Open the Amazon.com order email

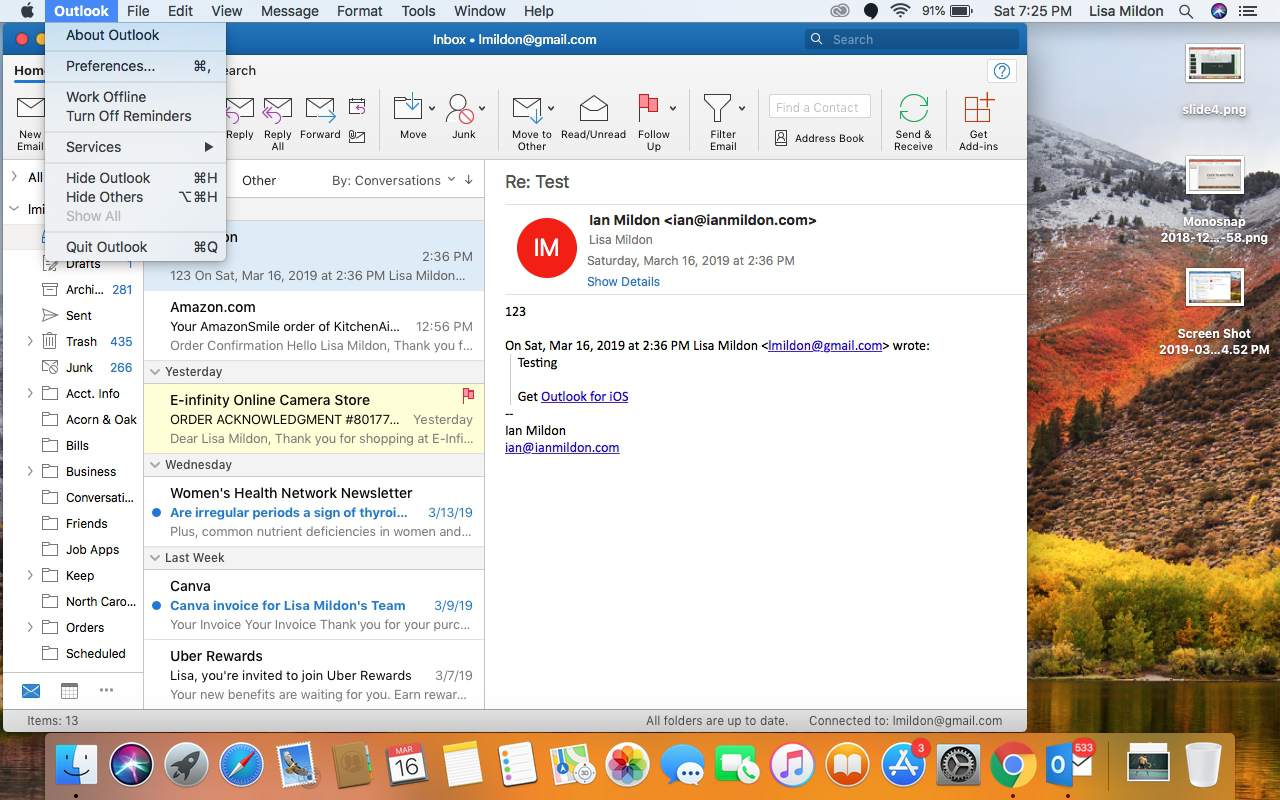(314, 326)
